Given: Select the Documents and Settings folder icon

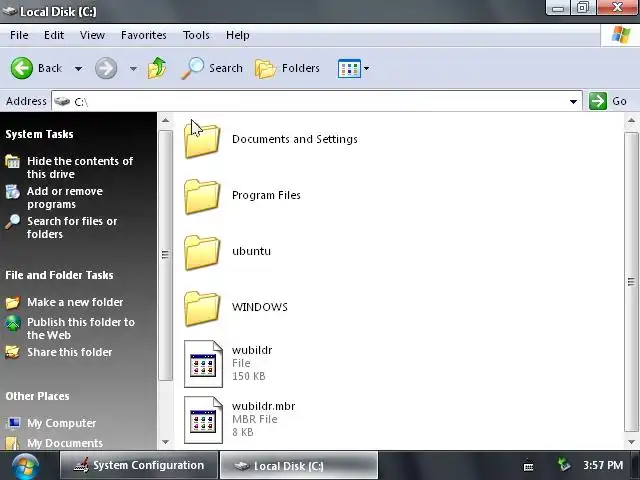Looking at the screenshot, I should pyautogui.click(x=202, y=140).
